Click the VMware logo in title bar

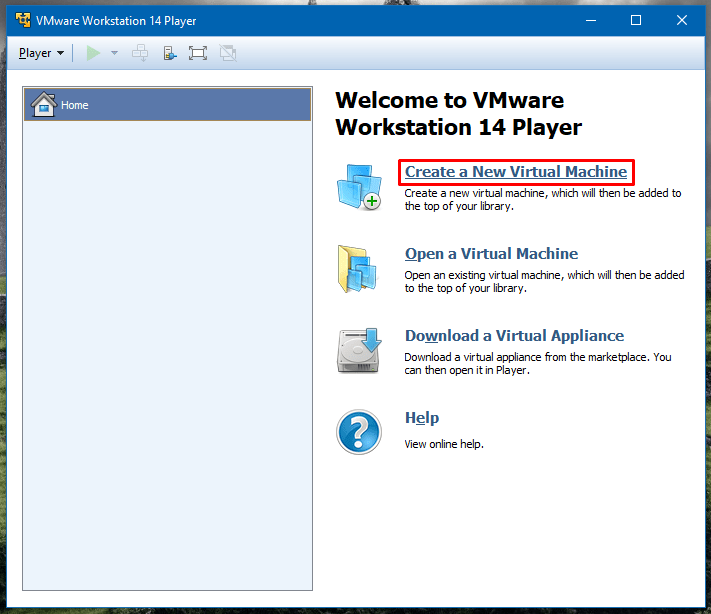click(23, 20)
